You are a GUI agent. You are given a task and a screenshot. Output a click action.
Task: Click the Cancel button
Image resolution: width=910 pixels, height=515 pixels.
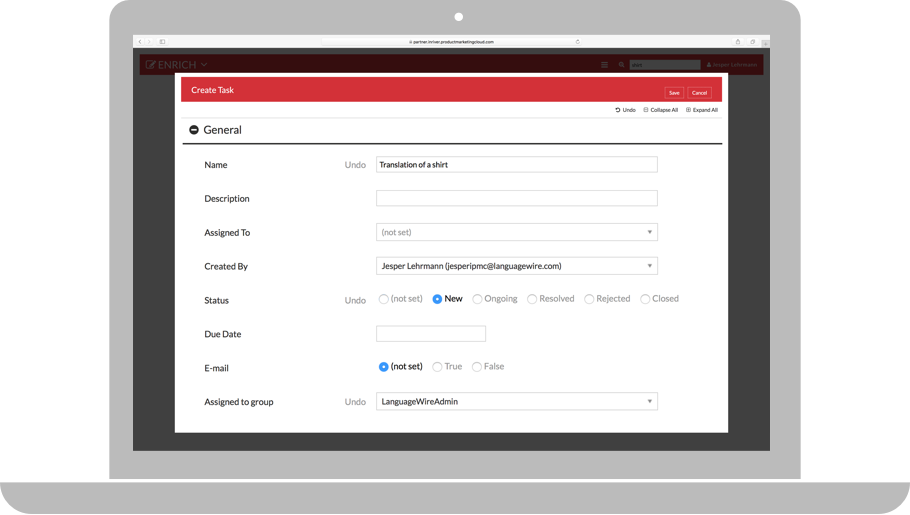[699, 92]
